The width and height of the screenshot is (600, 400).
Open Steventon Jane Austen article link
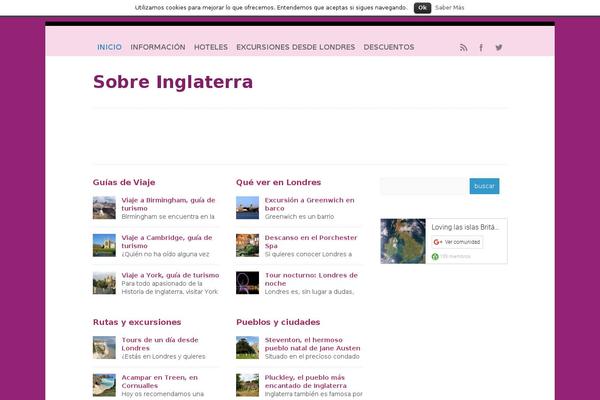coord(312,344)
